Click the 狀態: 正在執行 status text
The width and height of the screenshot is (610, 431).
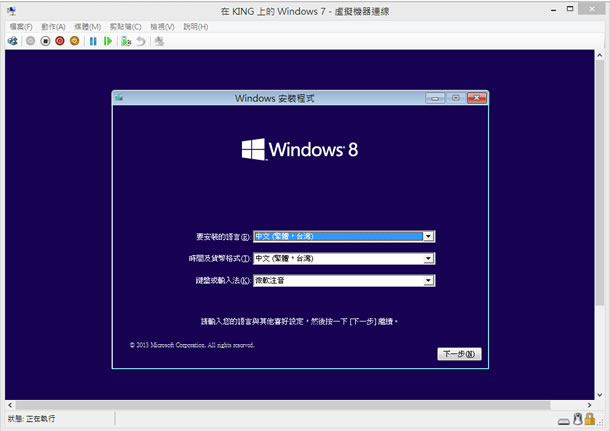(x=32, y=419)
